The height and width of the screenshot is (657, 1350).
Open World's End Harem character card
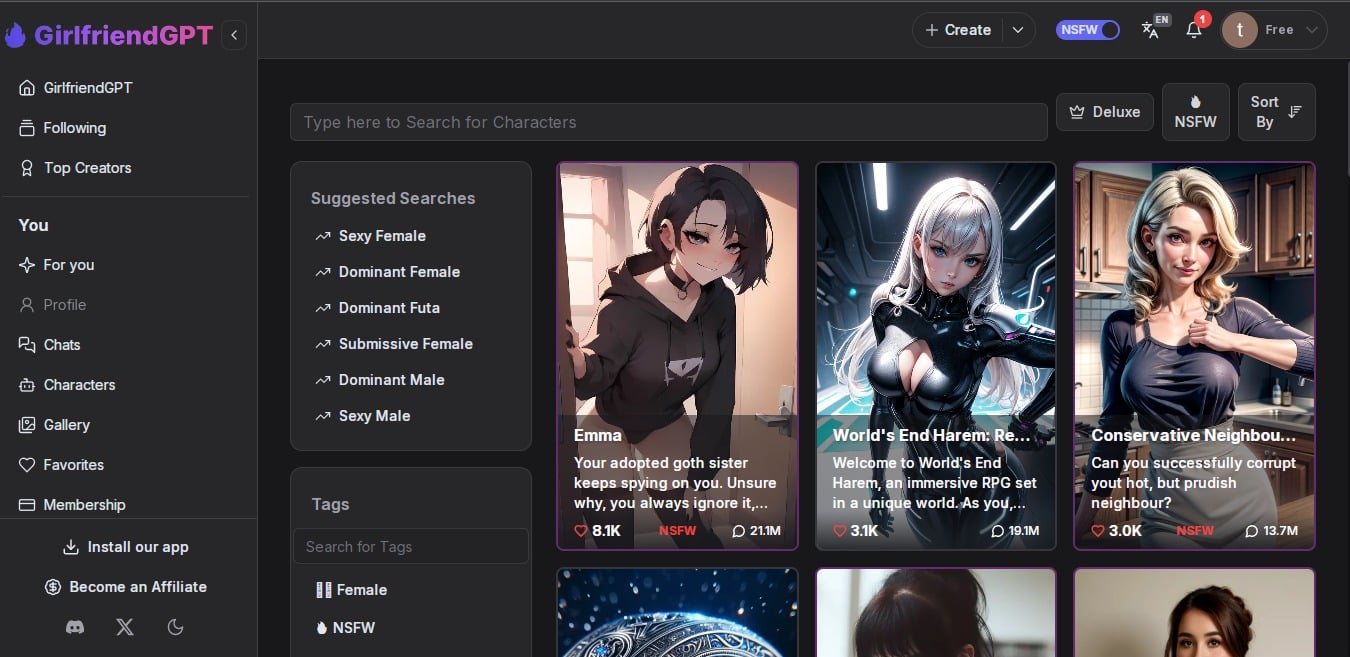click(x=936, y=356)
